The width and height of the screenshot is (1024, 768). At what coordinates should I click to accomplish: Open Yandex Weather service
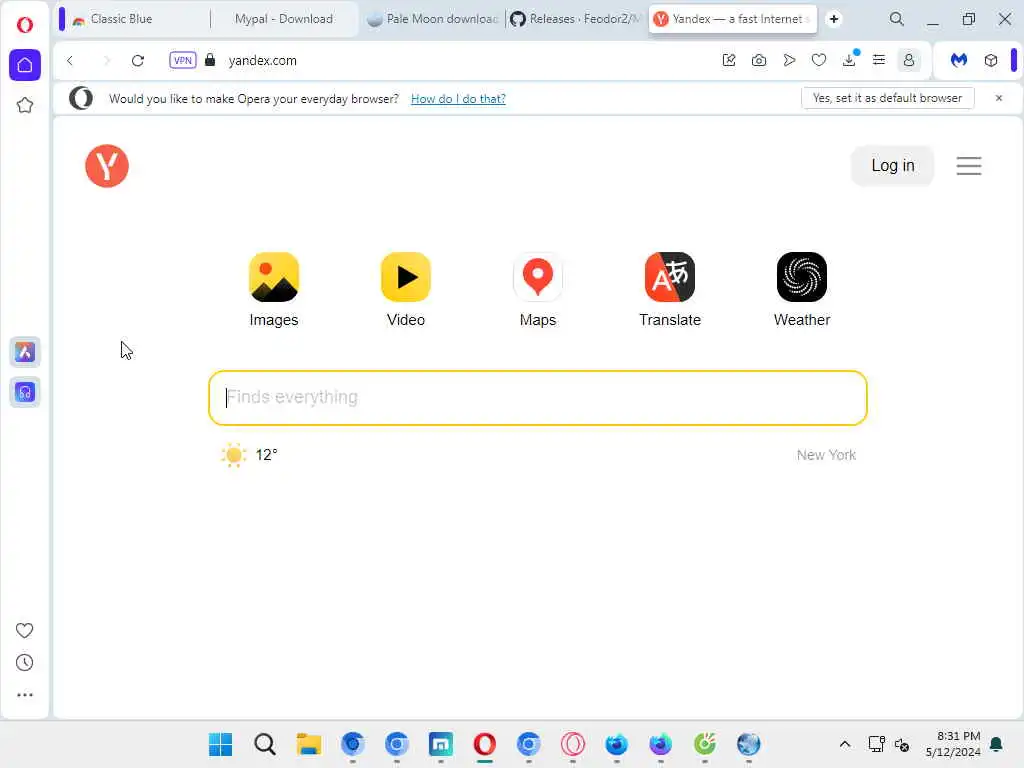(802, 289)
